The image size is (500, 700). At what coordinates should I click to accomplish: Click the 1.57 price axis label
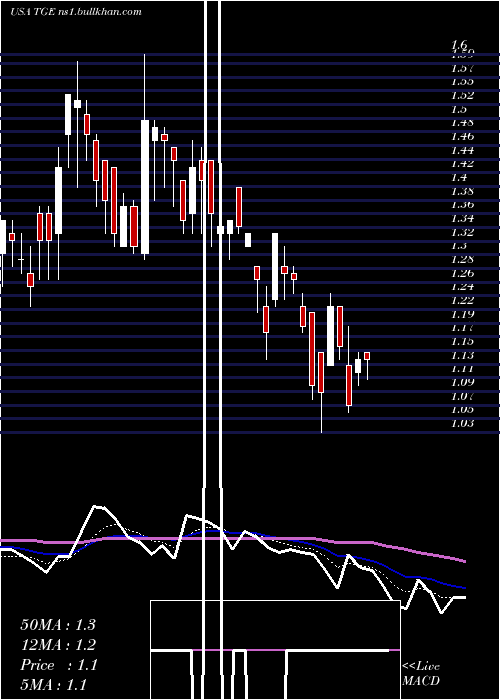click(462, 68)
